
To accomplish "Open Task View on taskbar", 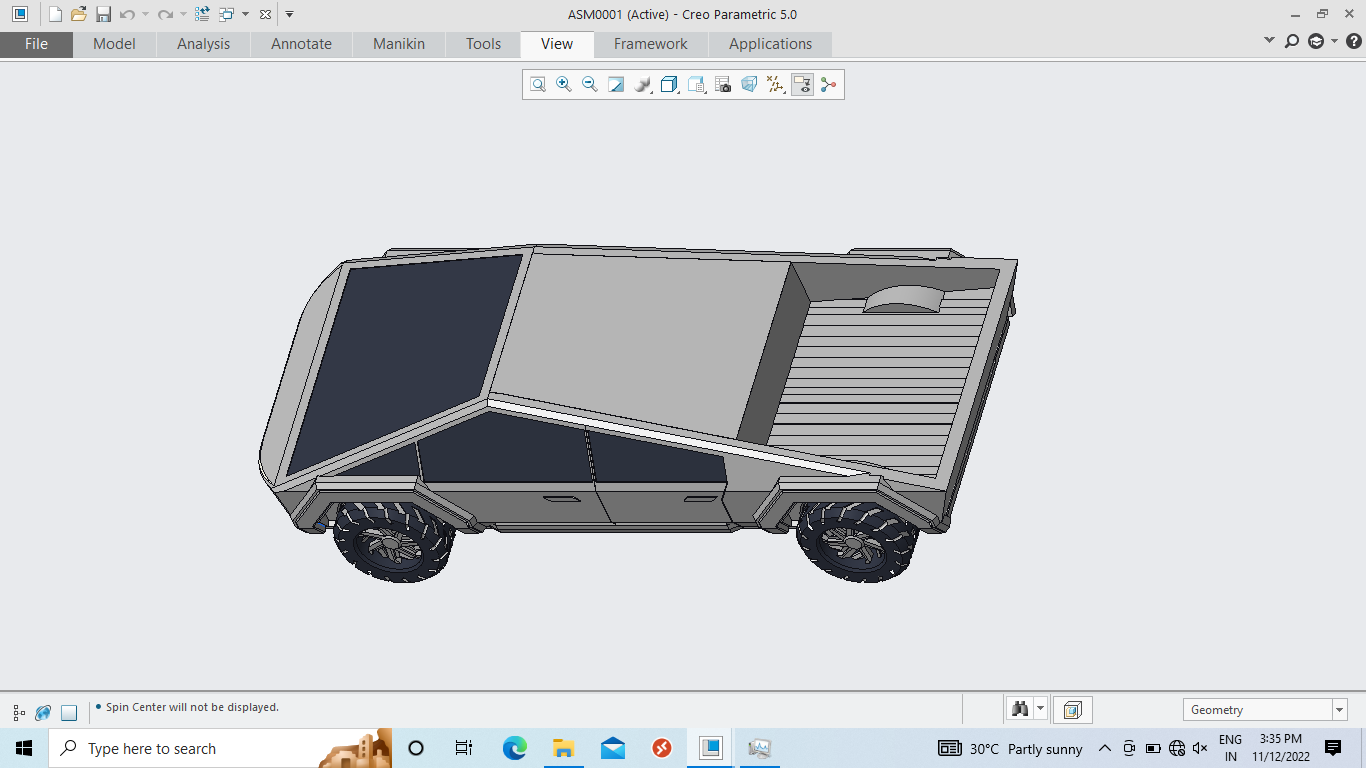I will coord(464,748).
